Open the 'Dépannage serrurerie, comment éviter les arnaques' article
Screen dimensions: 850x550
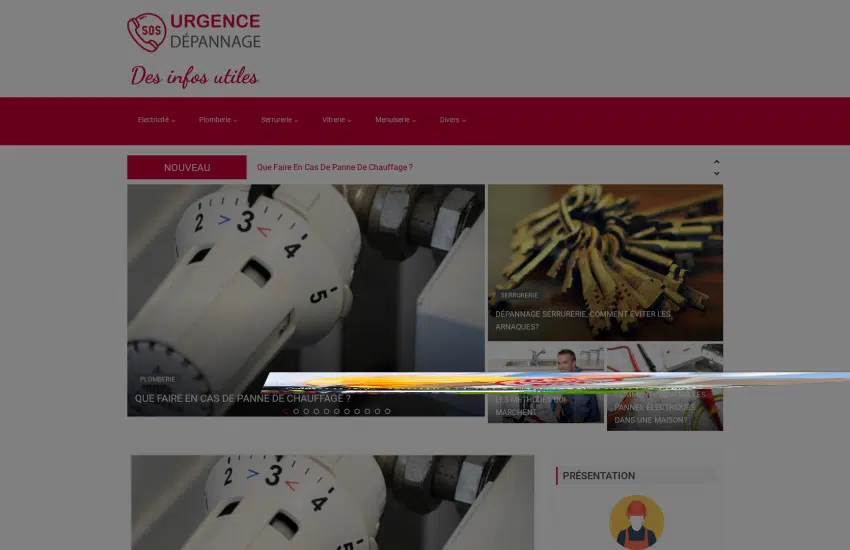pyautogui.click(x=583, y=320)
